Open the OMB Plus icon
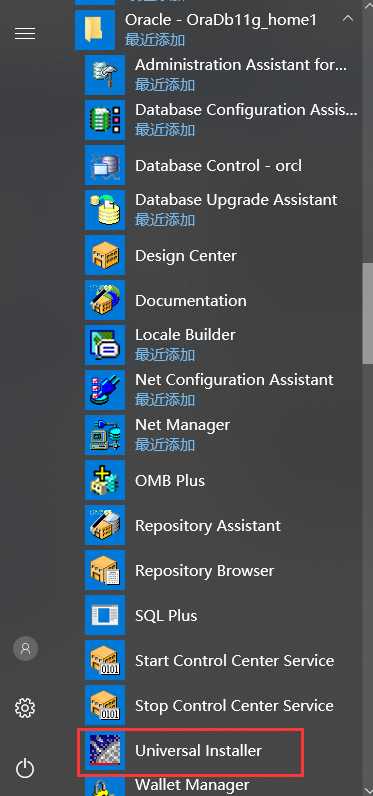This screenshot has width=373, height=796. (105, 480)
